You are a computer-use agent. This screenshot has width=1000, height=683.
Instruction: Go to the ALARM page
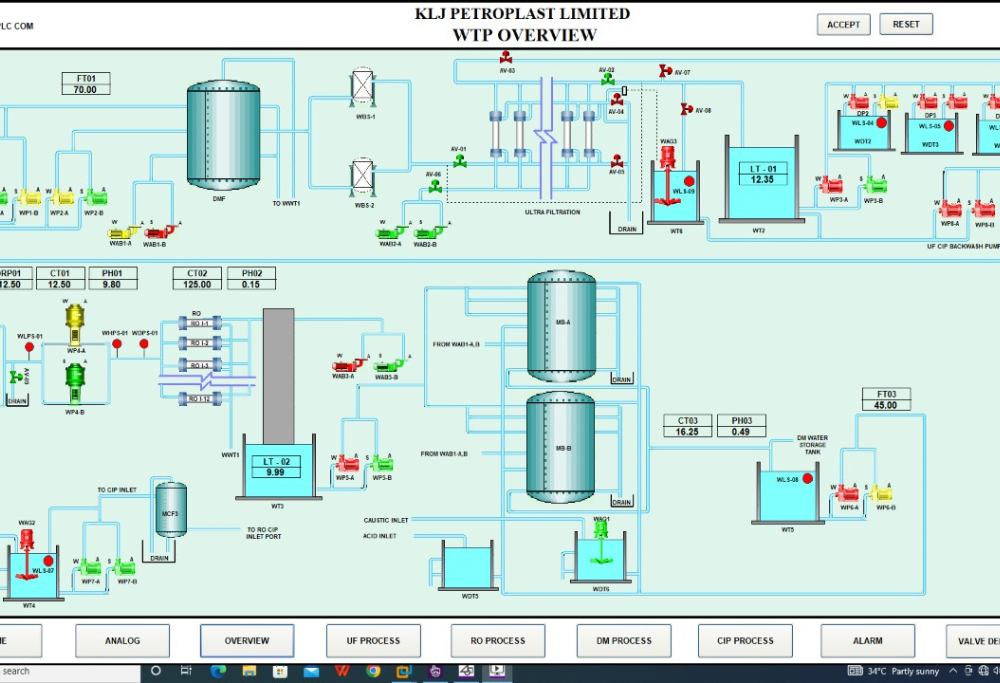coord(867,641)
